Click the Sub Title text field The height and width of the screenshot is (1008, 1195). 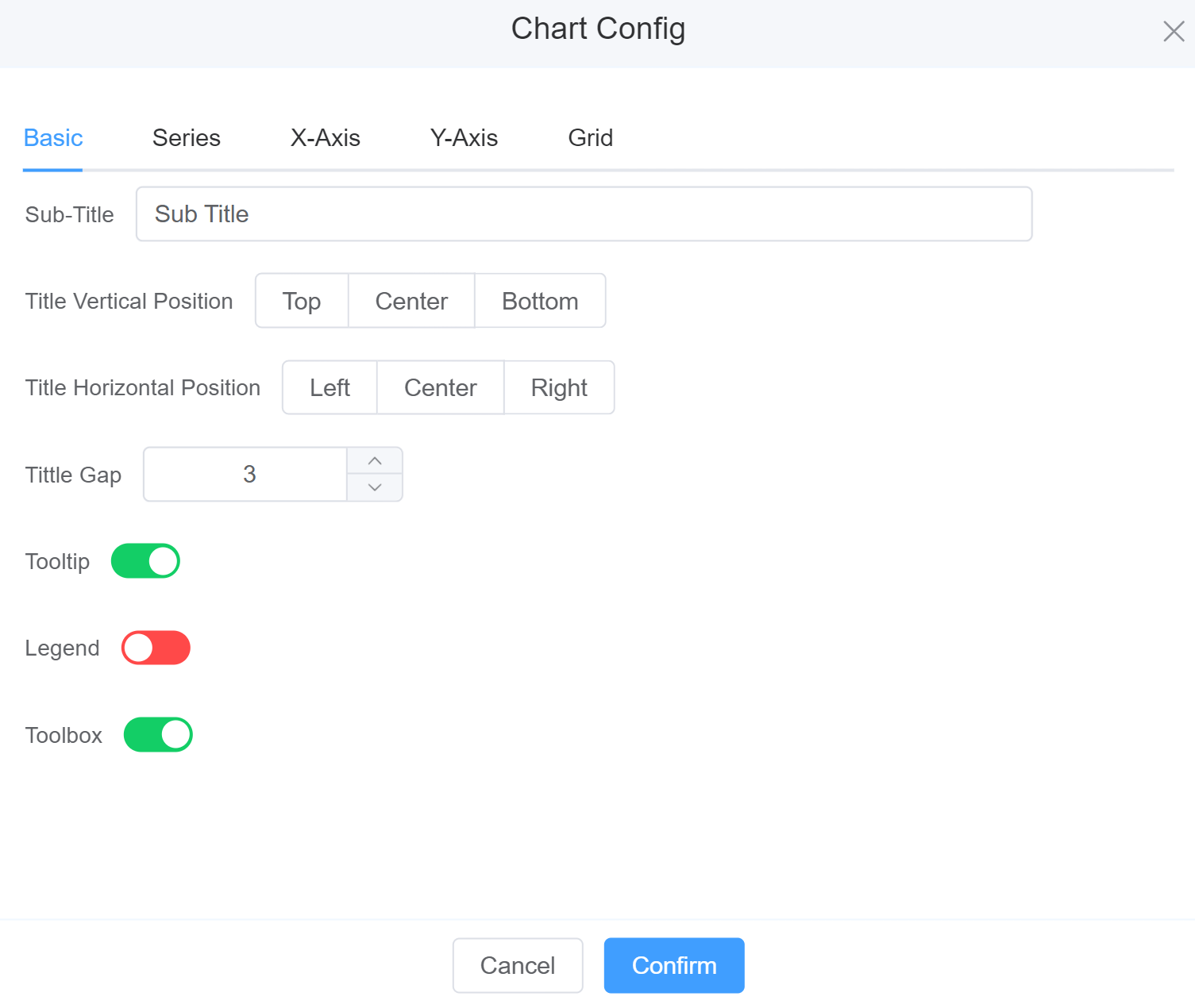[x=584, y=214]
